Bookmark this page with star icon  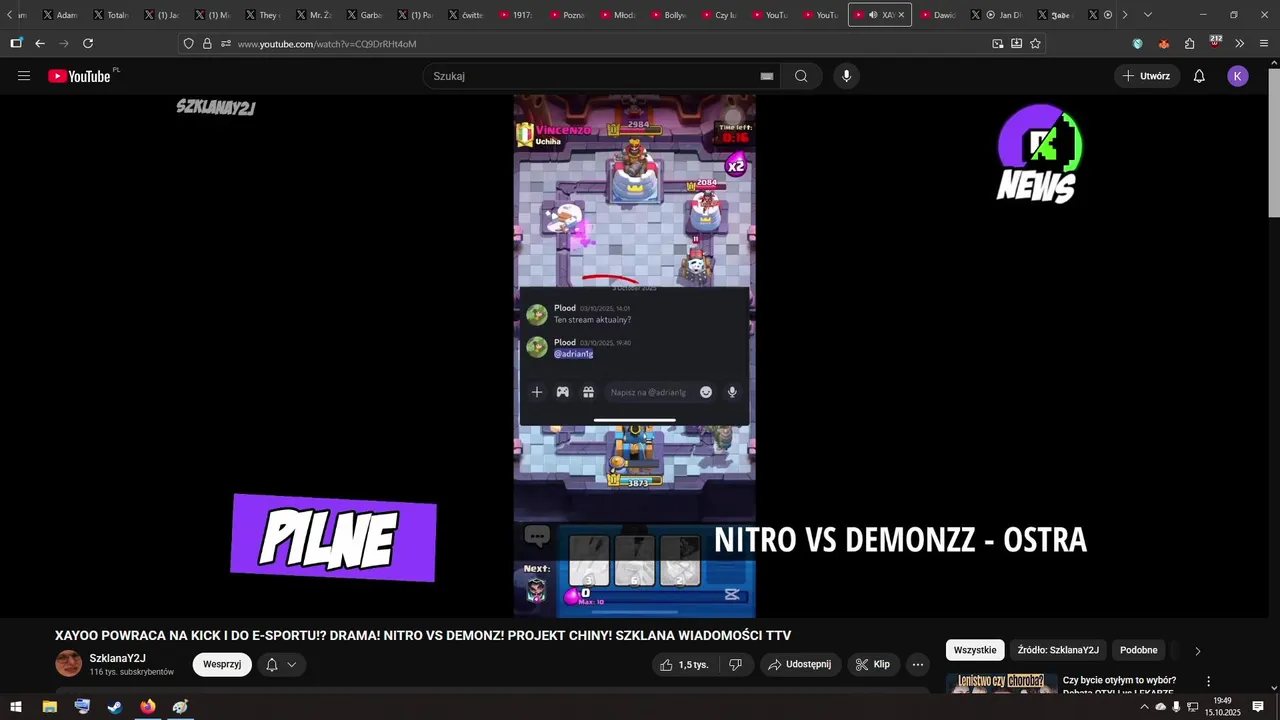click(1035, 43)
